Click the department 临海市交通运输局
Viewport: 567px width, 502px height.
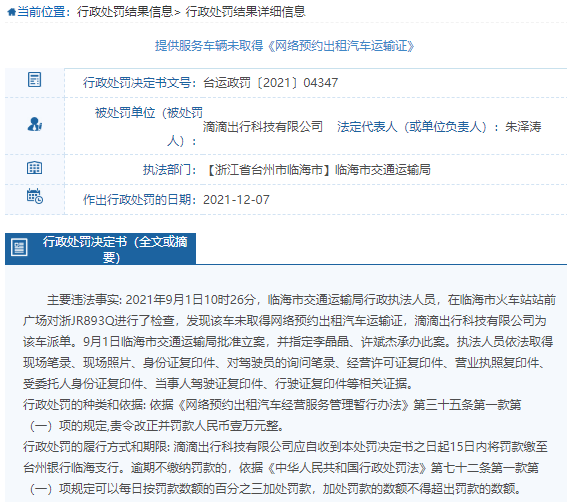pyautogui.click(x=383, y=170)
